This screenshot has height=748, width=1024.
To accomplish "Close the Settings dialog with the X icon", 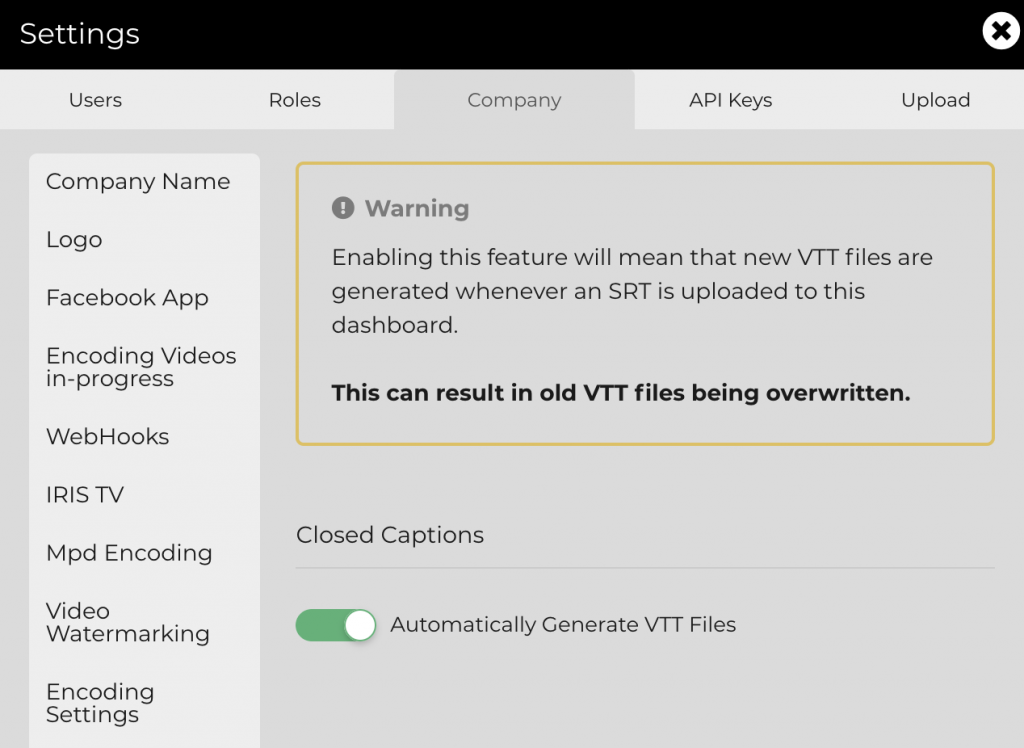I will pyautogui.click(x=1000, y=32).
